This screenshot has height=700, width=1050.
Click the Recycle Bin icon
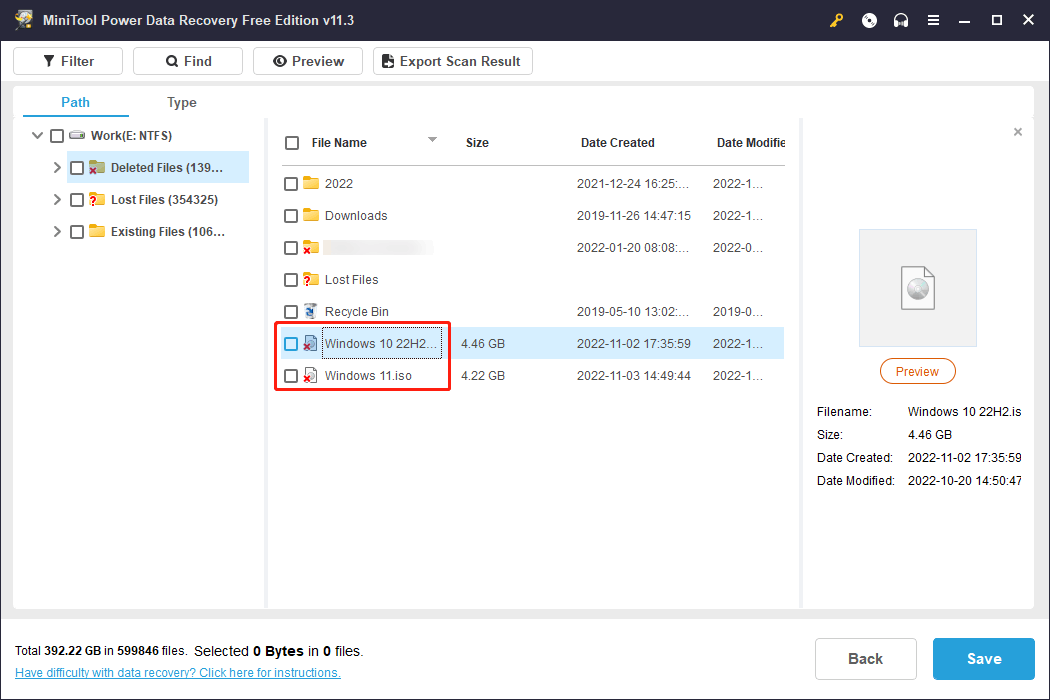coord(311,311)
